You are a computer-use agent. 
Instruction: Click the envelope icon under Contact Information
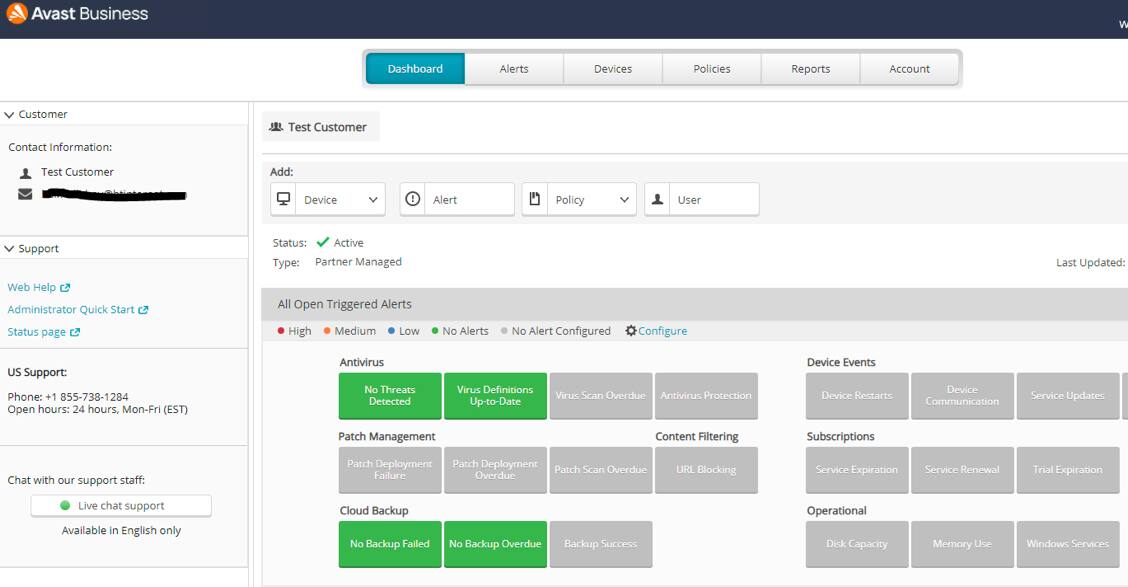(x=25, y=194)
